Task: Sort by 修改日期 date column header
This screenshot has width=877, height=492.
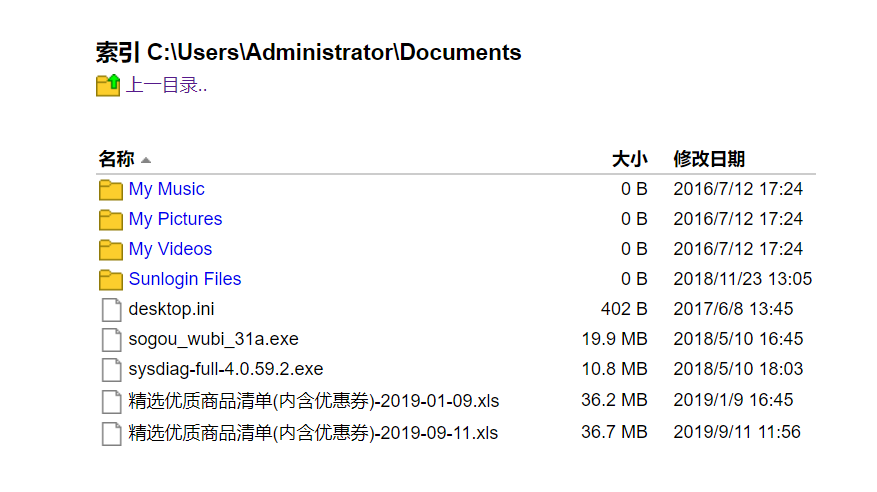Action: (708, 159)
